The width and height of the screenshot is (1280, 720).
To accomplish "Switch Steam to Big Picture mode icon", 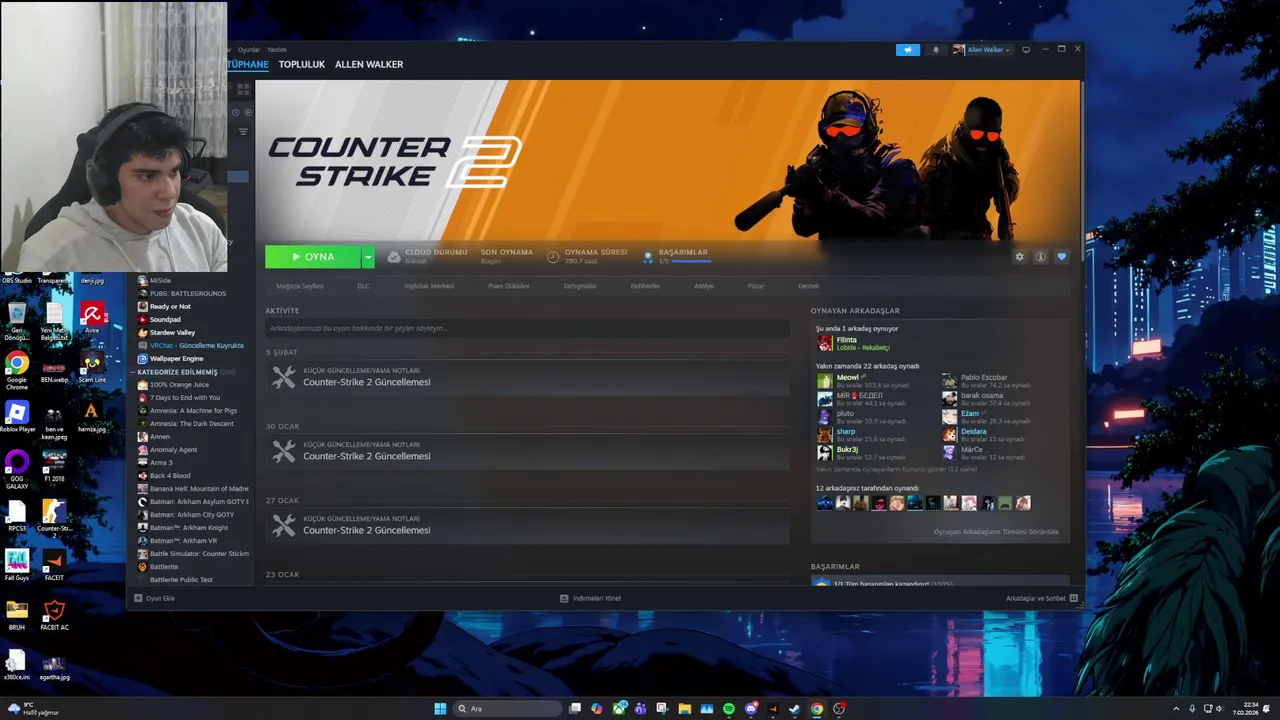I will click(x=1025, y=50).
